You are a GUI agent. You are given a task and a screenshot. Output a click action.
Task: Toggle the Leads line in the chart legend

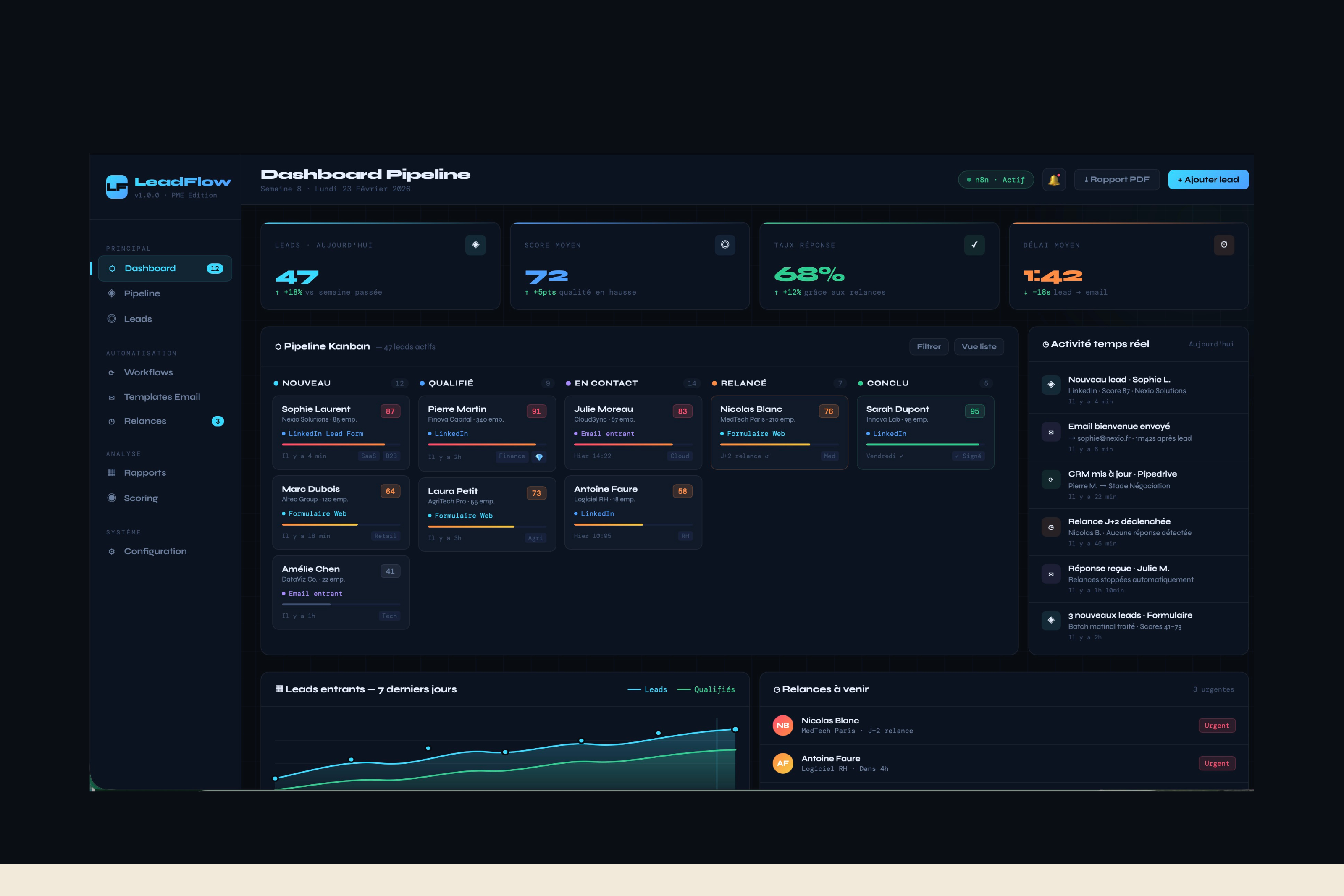pos(648,689)
